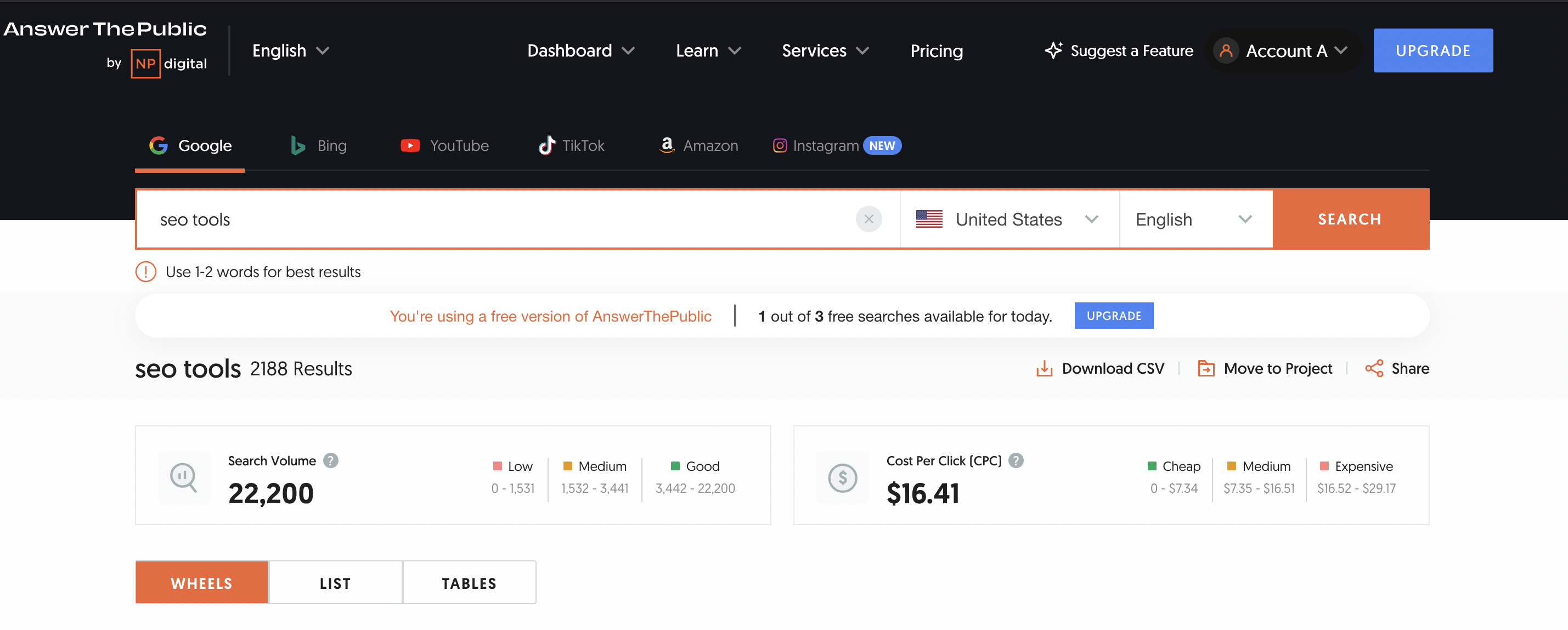Click the Download CSV link
Image resolution: width=1568 pixels, height=630 pixels.
tap(1100, 368)
